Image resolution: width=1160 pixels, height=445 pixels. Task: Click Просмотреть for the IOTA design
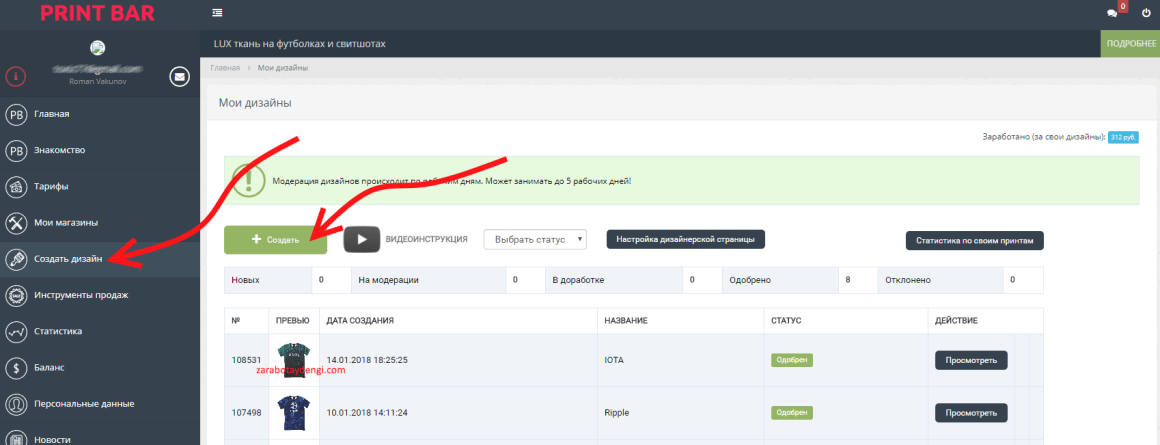(x=970, y=360)
